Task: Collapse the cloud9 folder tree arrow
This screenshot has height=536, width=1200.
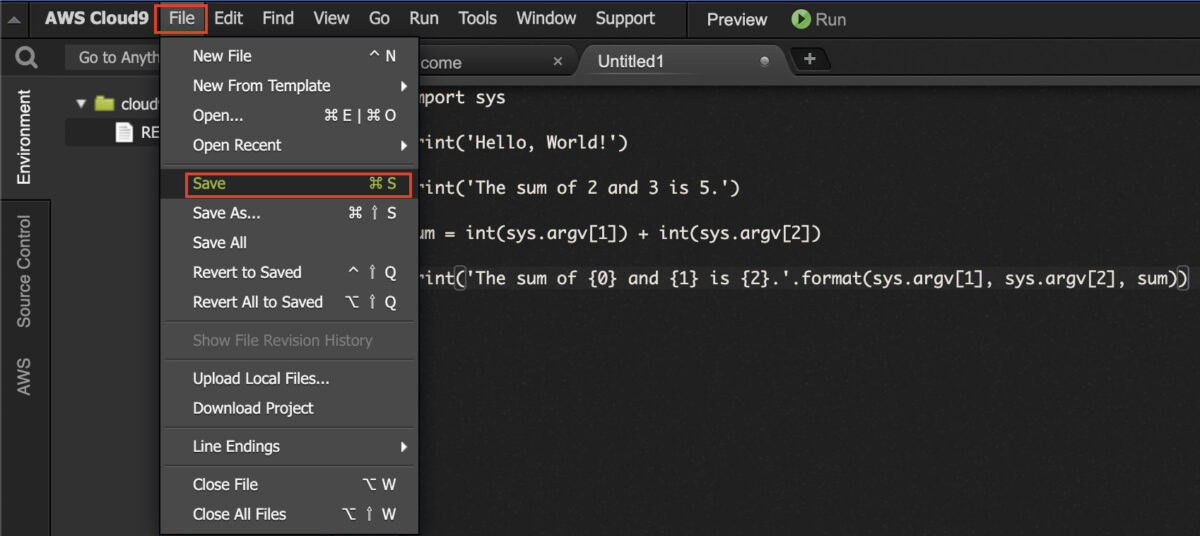Action: [81, 103]
